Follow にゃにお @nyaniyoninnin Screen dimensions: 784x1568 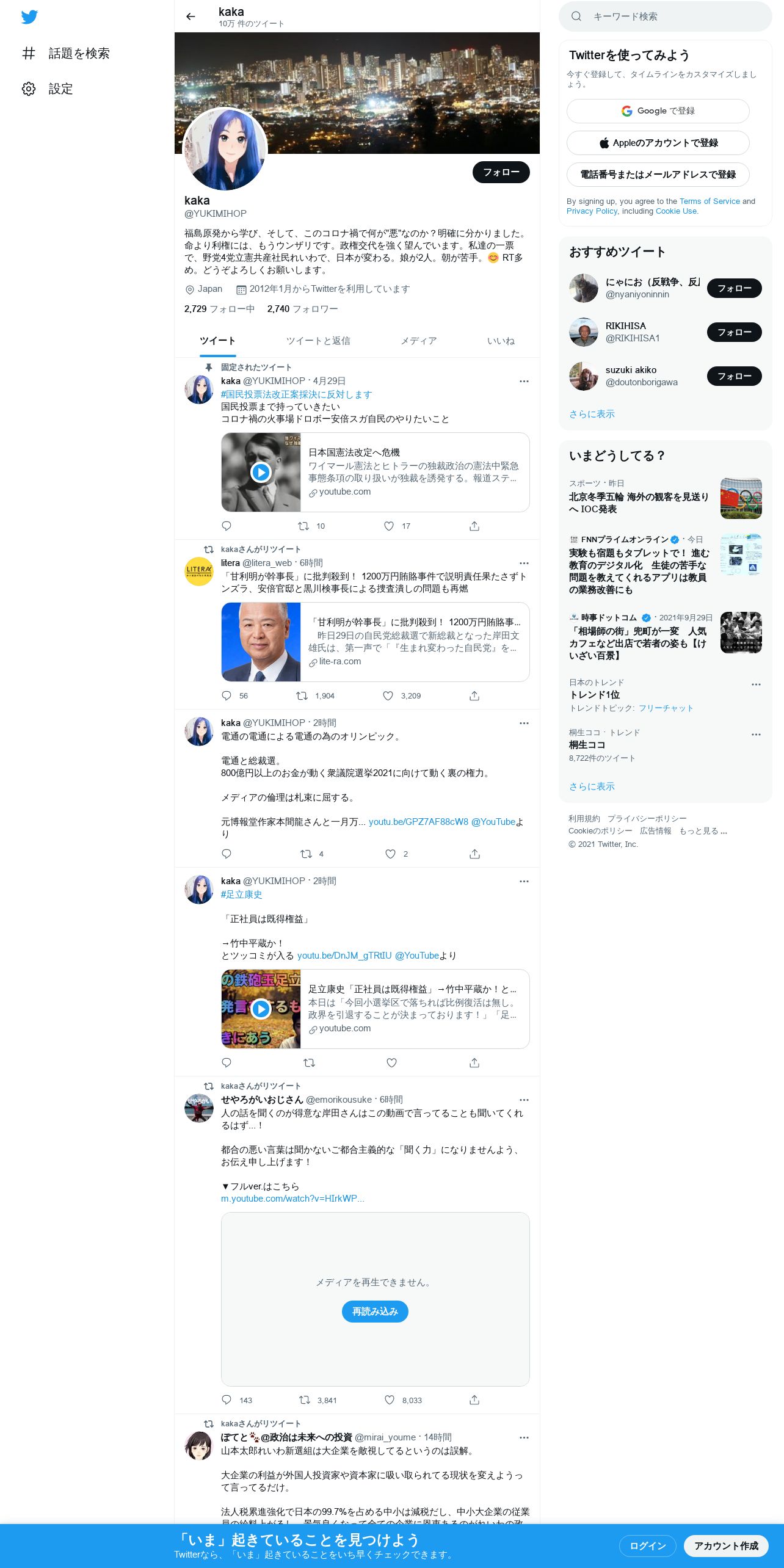(734, 288)
